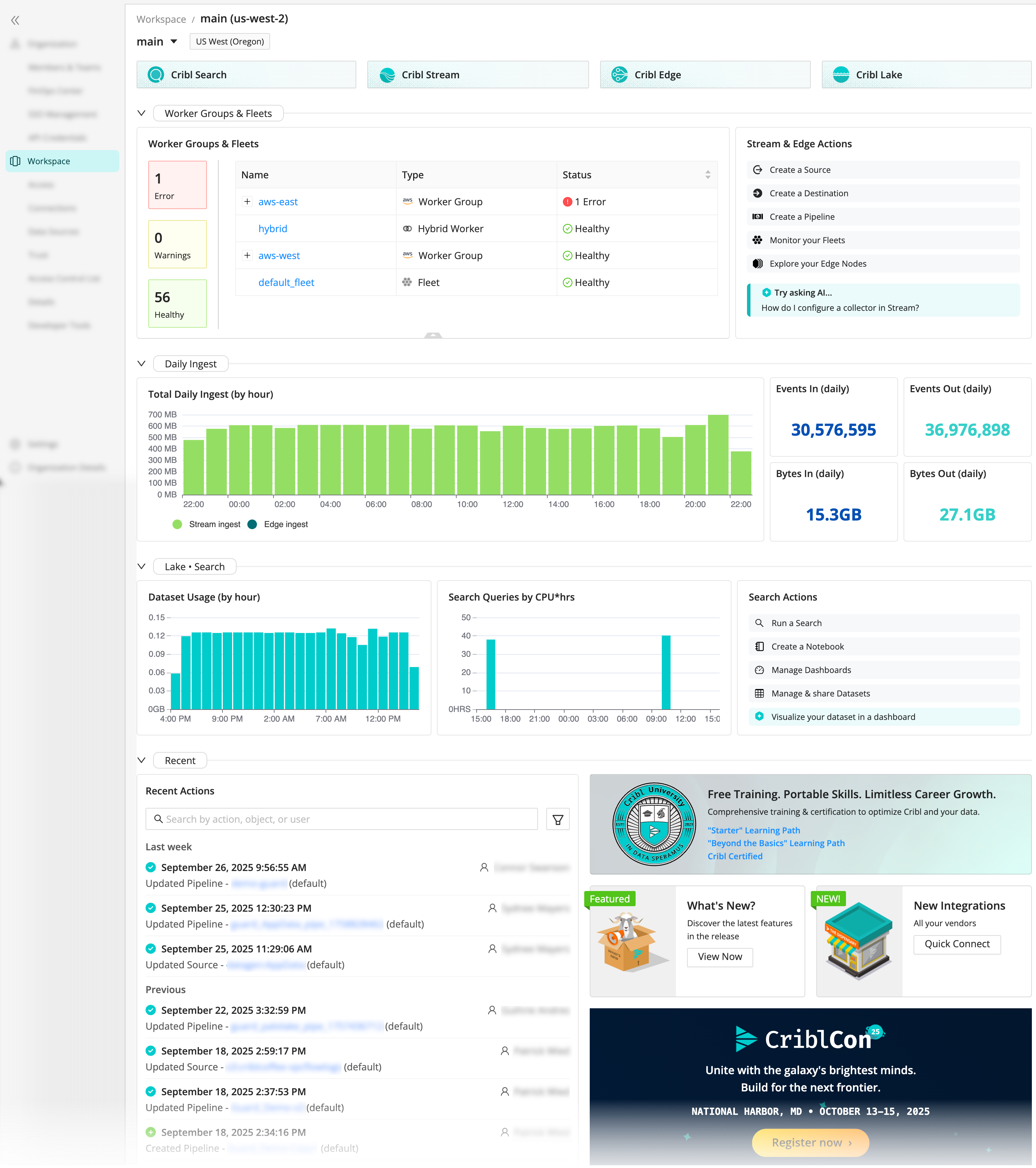The height and width of the screenshot is (1168, 1036).
Task: Click the Recent Actions search field
Action: click(342, 820)
